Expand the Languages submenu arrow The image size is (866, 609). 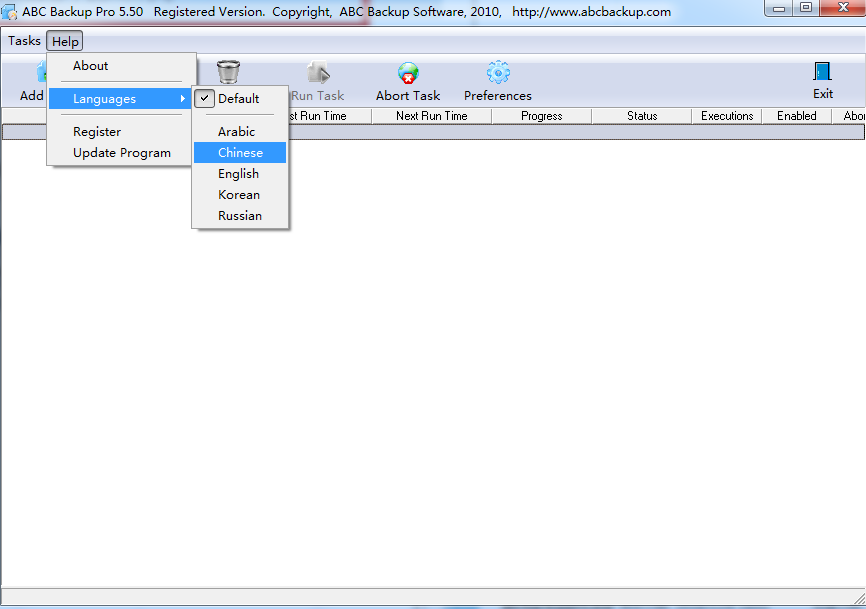tap(182, 99)
